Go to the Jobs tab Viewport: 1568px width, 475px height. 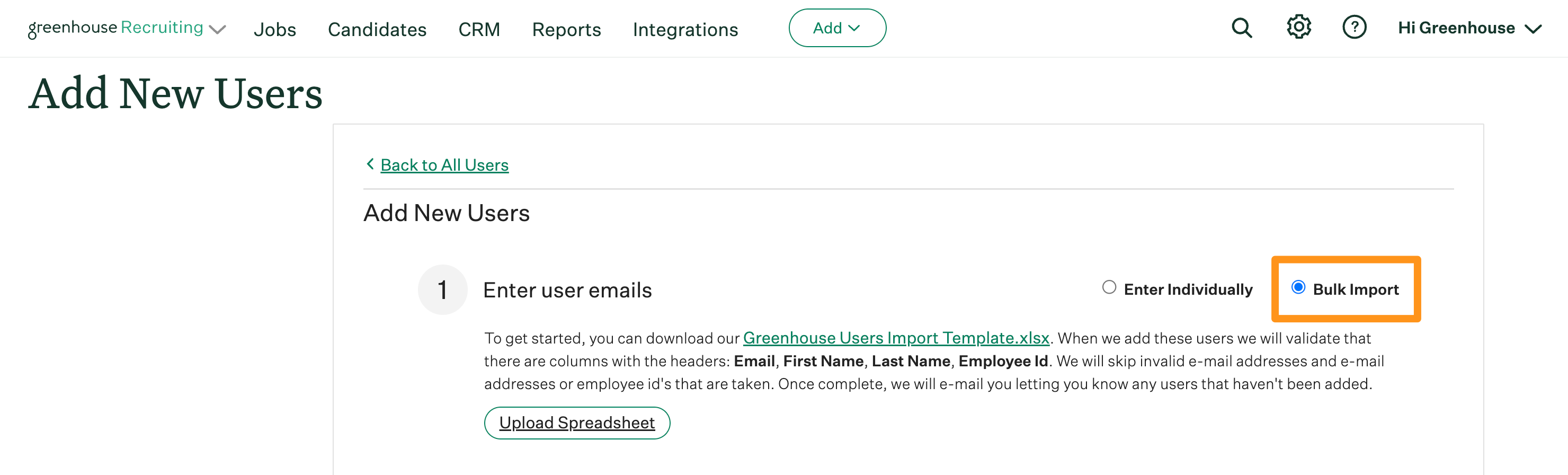[x=274, y=29]
